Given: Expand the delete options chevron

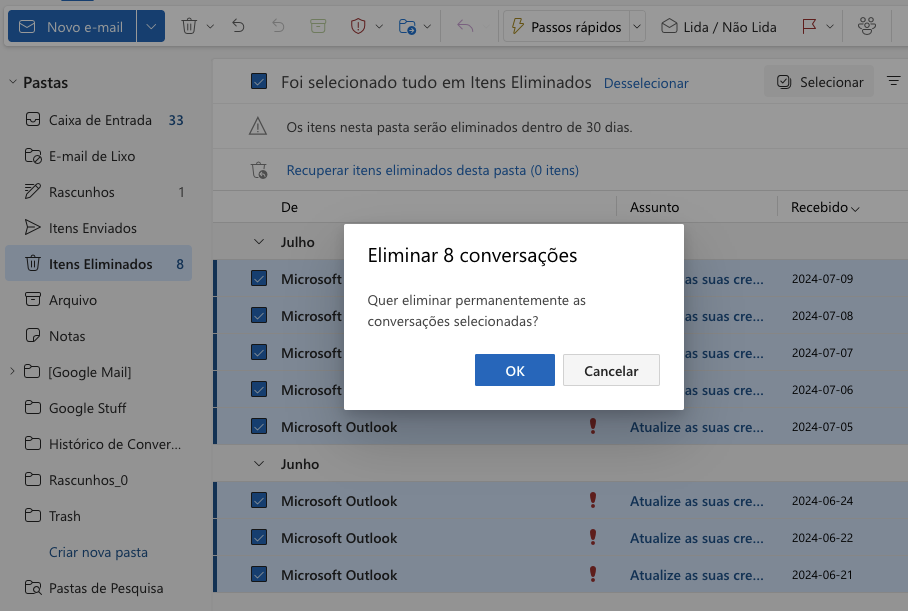Looking at the screenshot, I should [x=210, y=26].
